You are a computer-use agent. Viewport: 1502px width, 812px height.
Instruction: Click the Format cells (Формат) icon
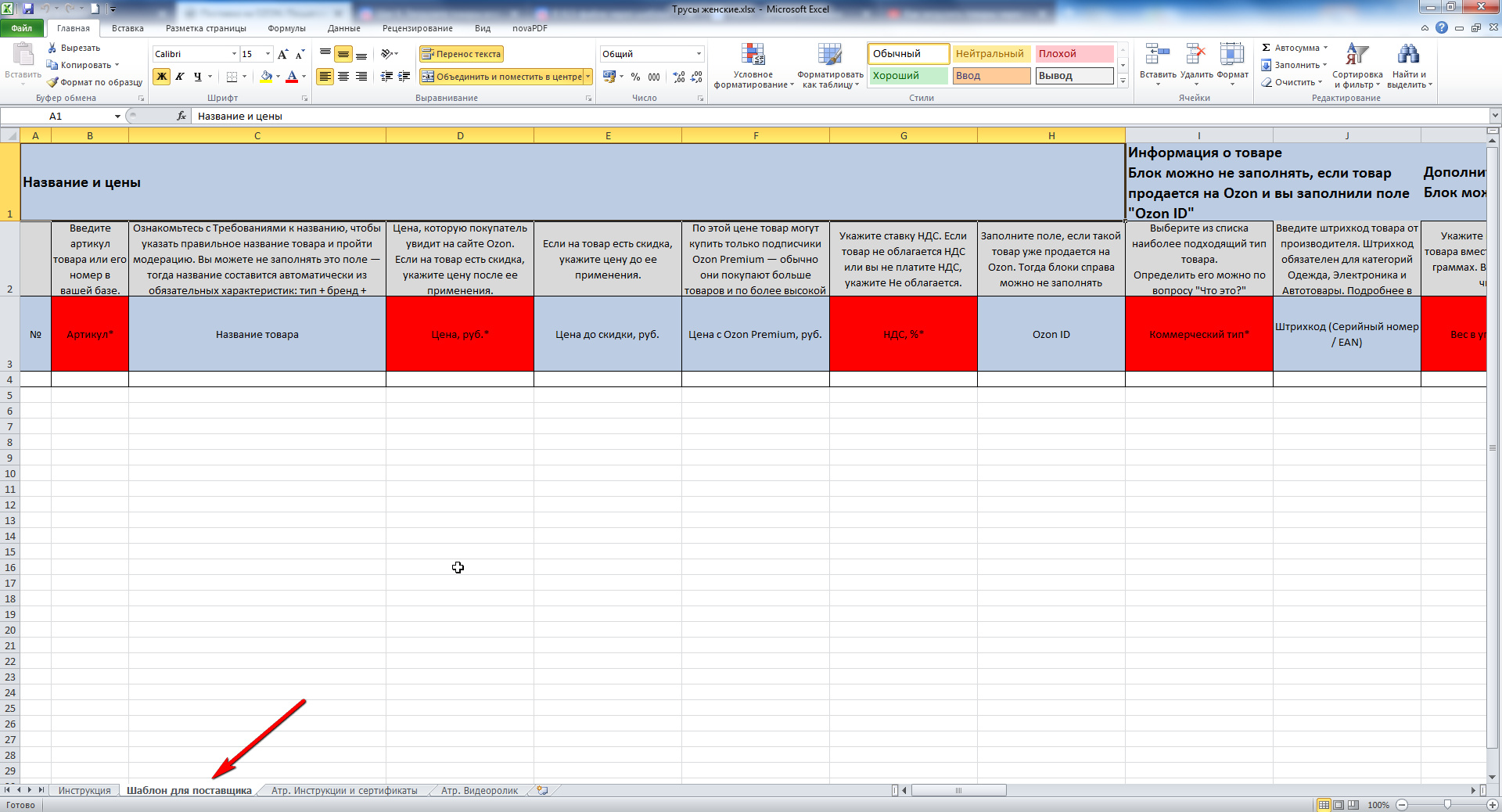coord(1232,54)
